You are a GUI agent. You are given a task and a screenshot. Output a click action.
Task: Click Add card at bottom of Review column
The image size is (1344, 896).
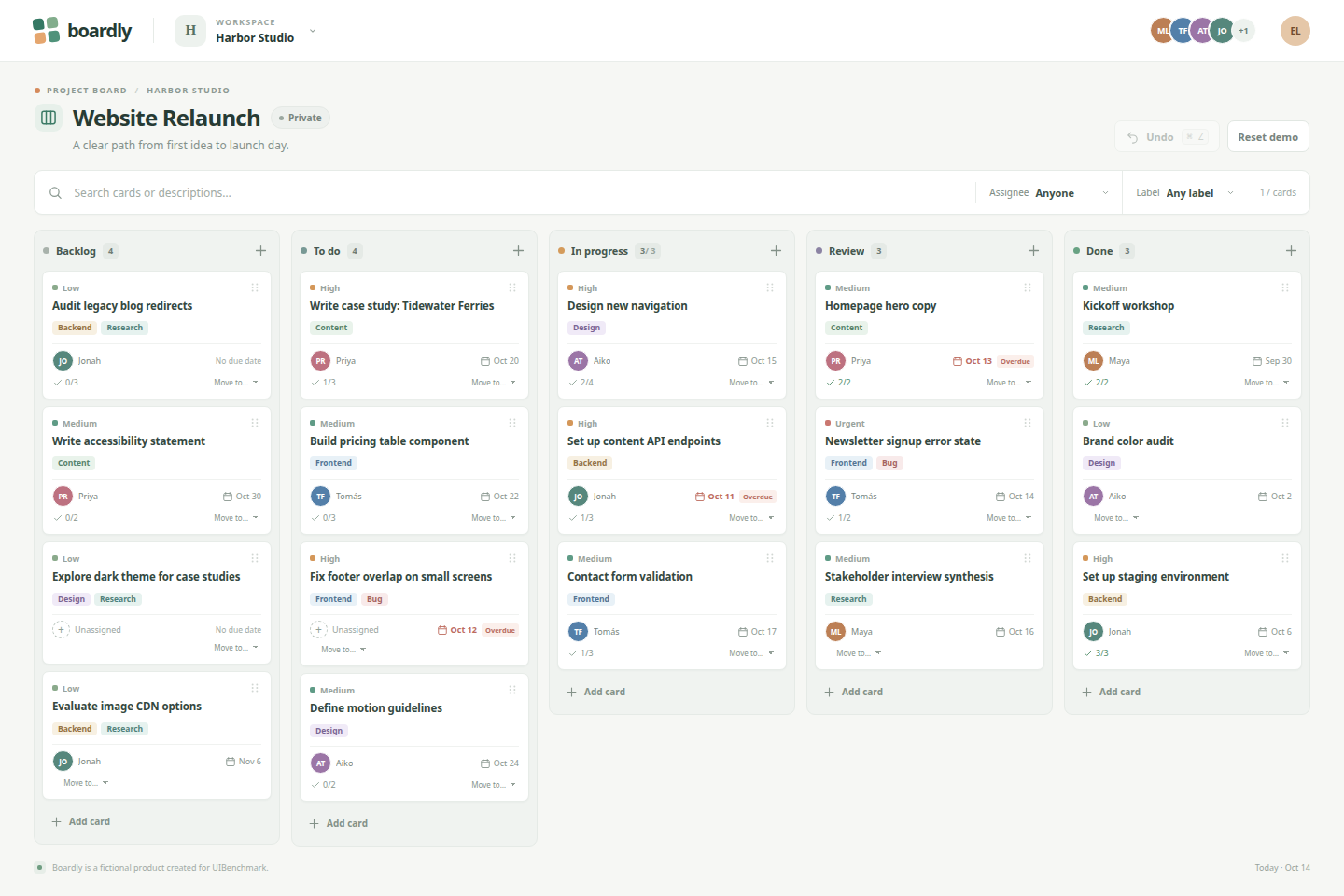(x=854, y=693)
